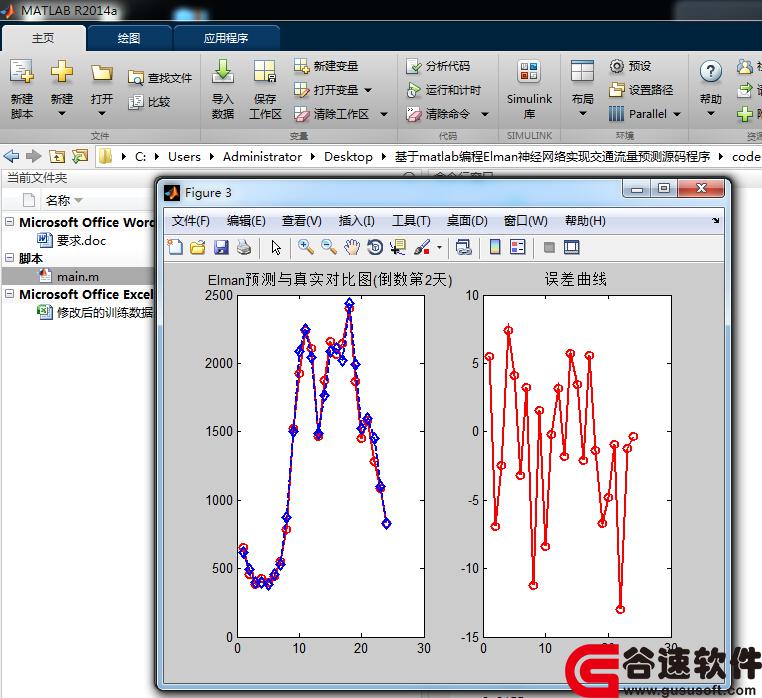Viewport: 762px width, 698px height.
Task: Save the figure with the floppy disk icon
Action: click(221, 247)
